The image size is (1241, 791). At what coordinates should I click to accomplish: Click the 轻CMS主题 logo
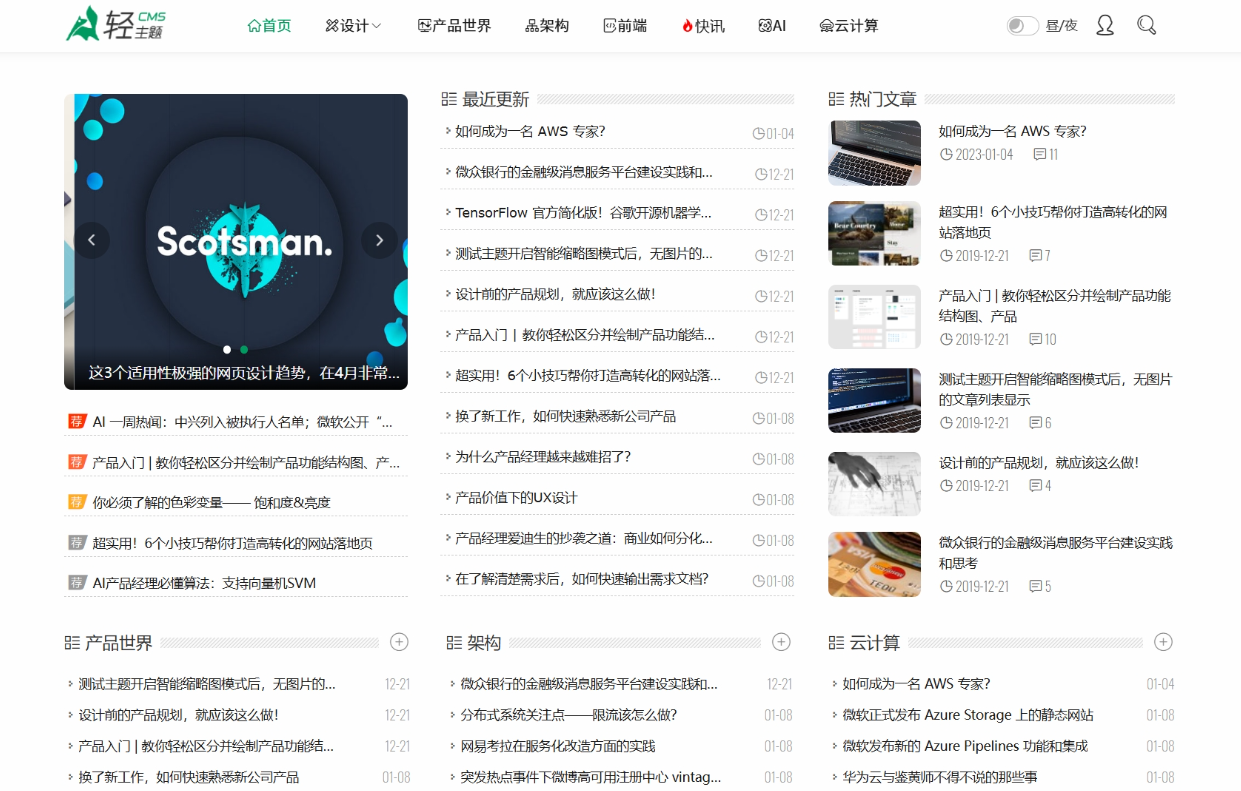click(115, 24)
